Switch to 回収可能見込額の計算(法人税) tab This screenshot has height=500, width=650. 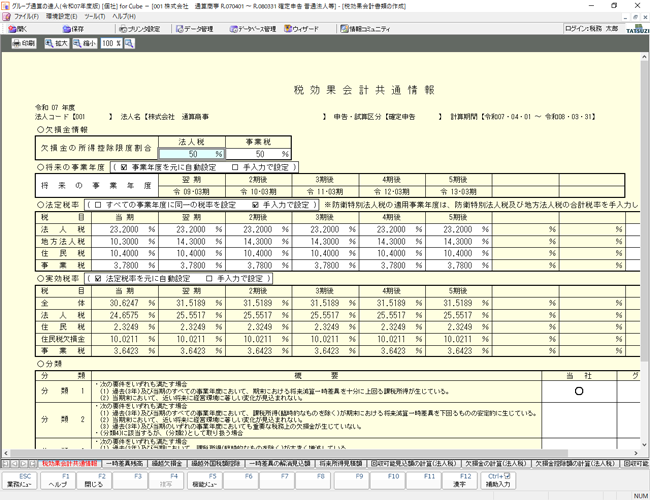[413, 464]
